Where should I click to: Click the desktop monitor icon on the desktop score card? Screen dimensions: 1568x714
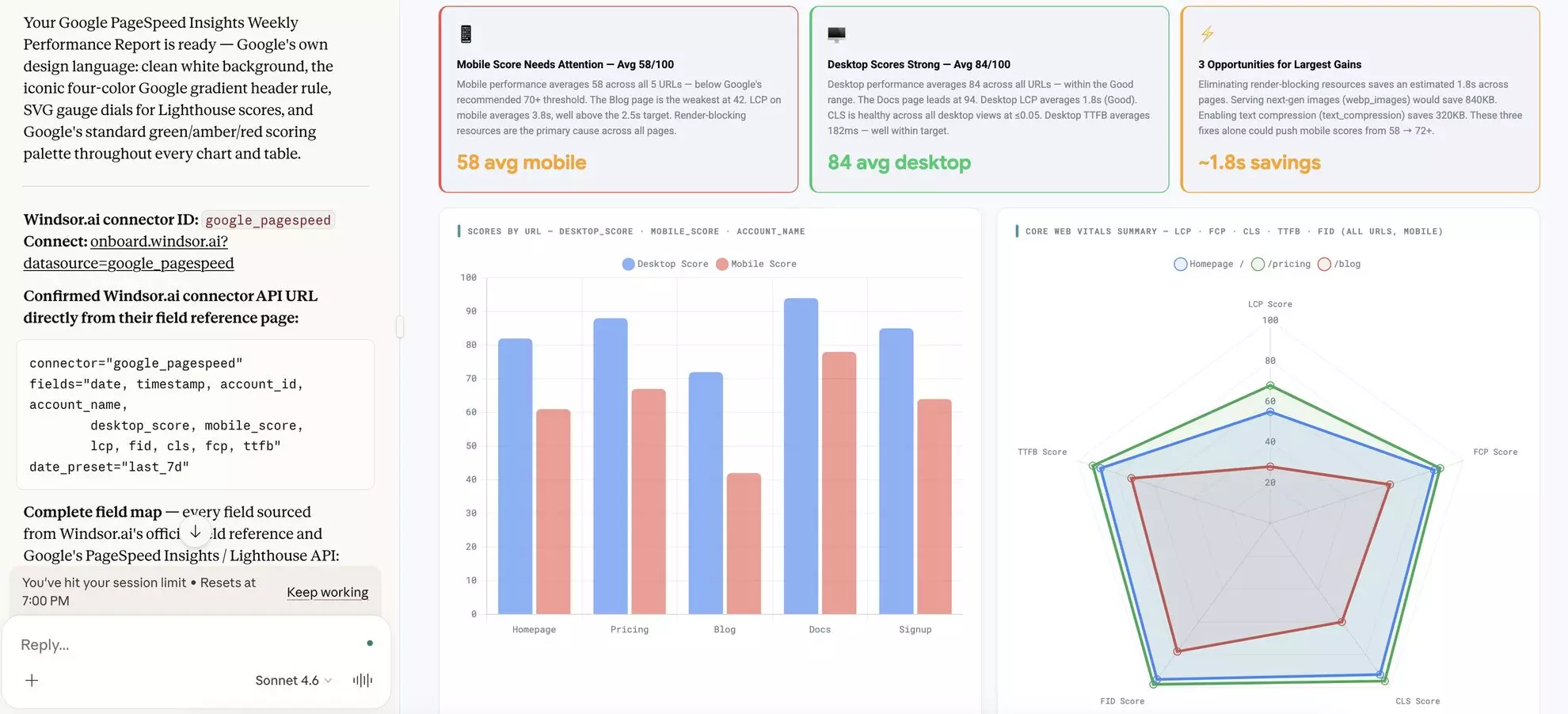coord(837,33)
